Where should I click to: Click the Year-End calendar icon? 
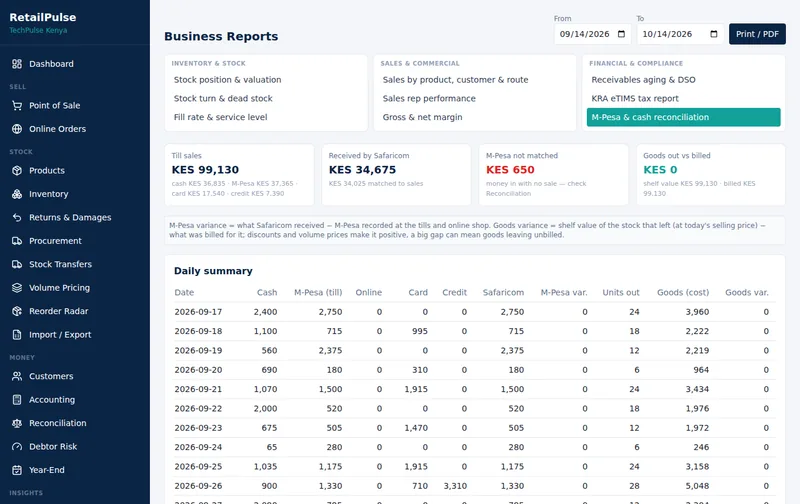pyautogui.click(x=17, y=470)
